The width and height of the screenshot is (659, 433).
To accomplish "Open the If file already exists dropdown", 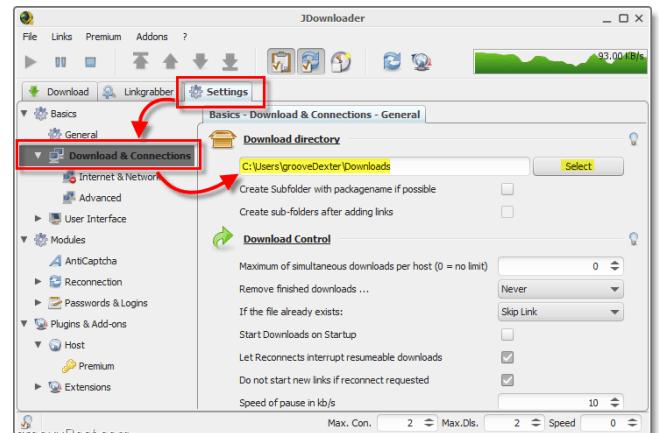I will [x=560, y=312].
